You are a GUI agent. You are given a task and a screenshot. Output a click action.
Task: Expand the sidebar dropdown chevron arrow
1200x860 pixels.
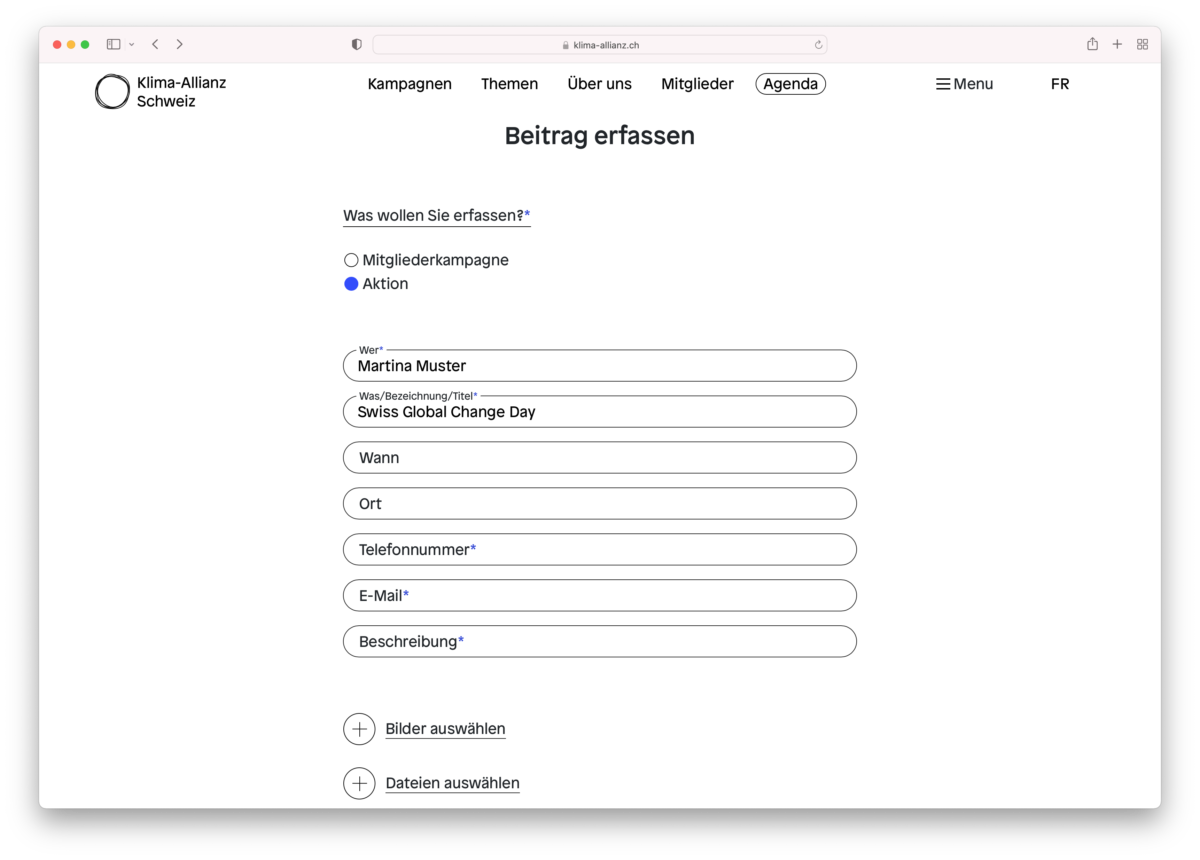[x=132, y=45]
